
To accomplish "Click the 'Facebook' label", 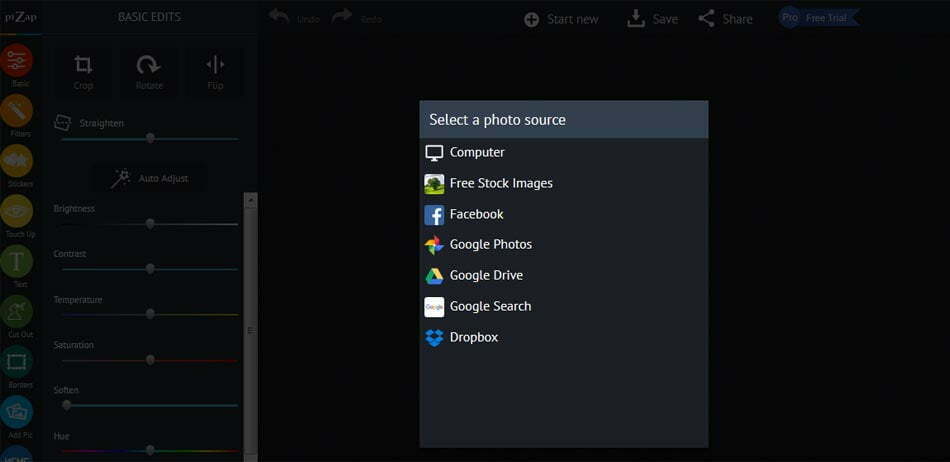I will coord(476,214).
